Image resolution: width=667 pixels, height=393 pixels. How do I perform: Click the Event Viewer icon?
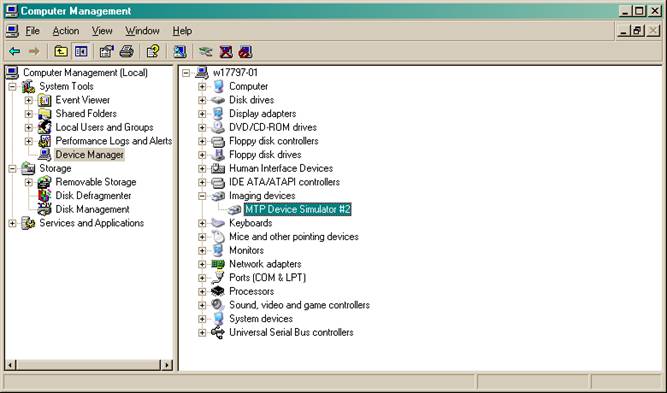point(45,100)
